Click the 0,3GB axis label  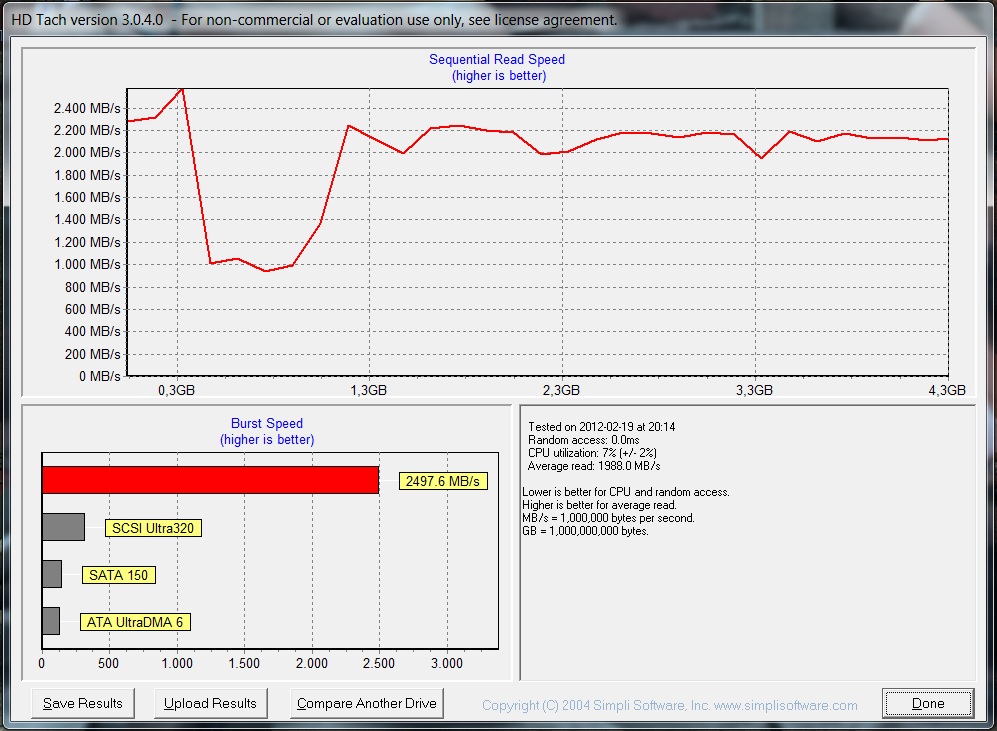tap(177, 390)
